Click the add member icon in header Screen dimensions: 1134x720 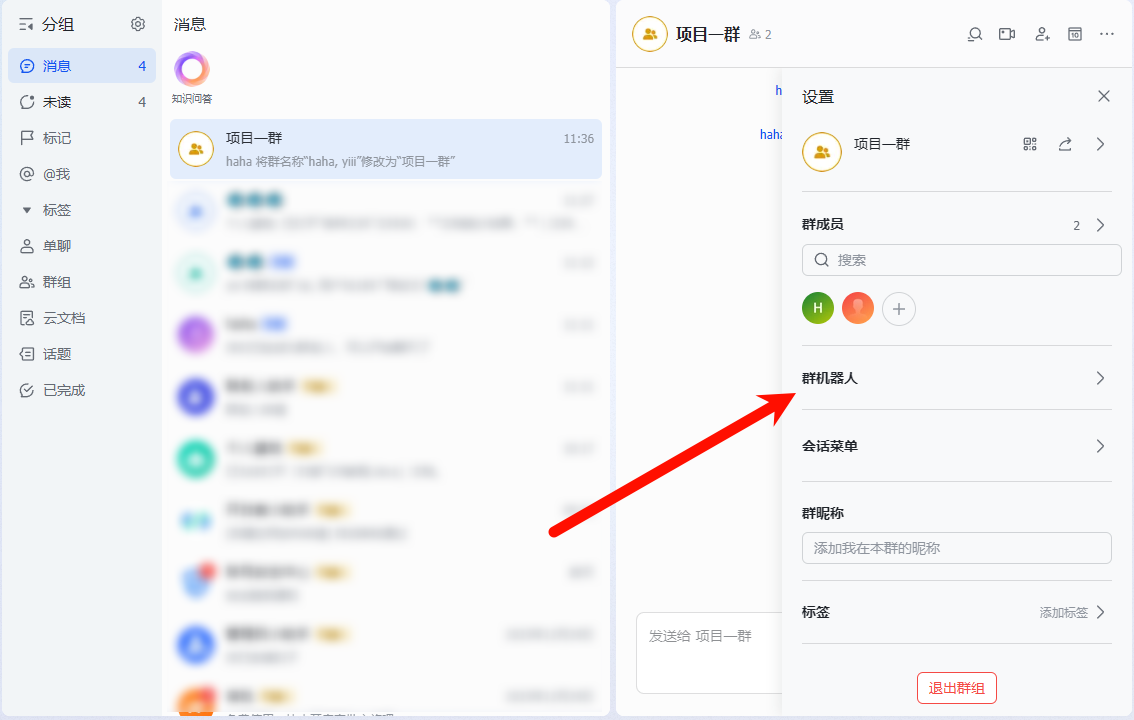pos(1042,34)
